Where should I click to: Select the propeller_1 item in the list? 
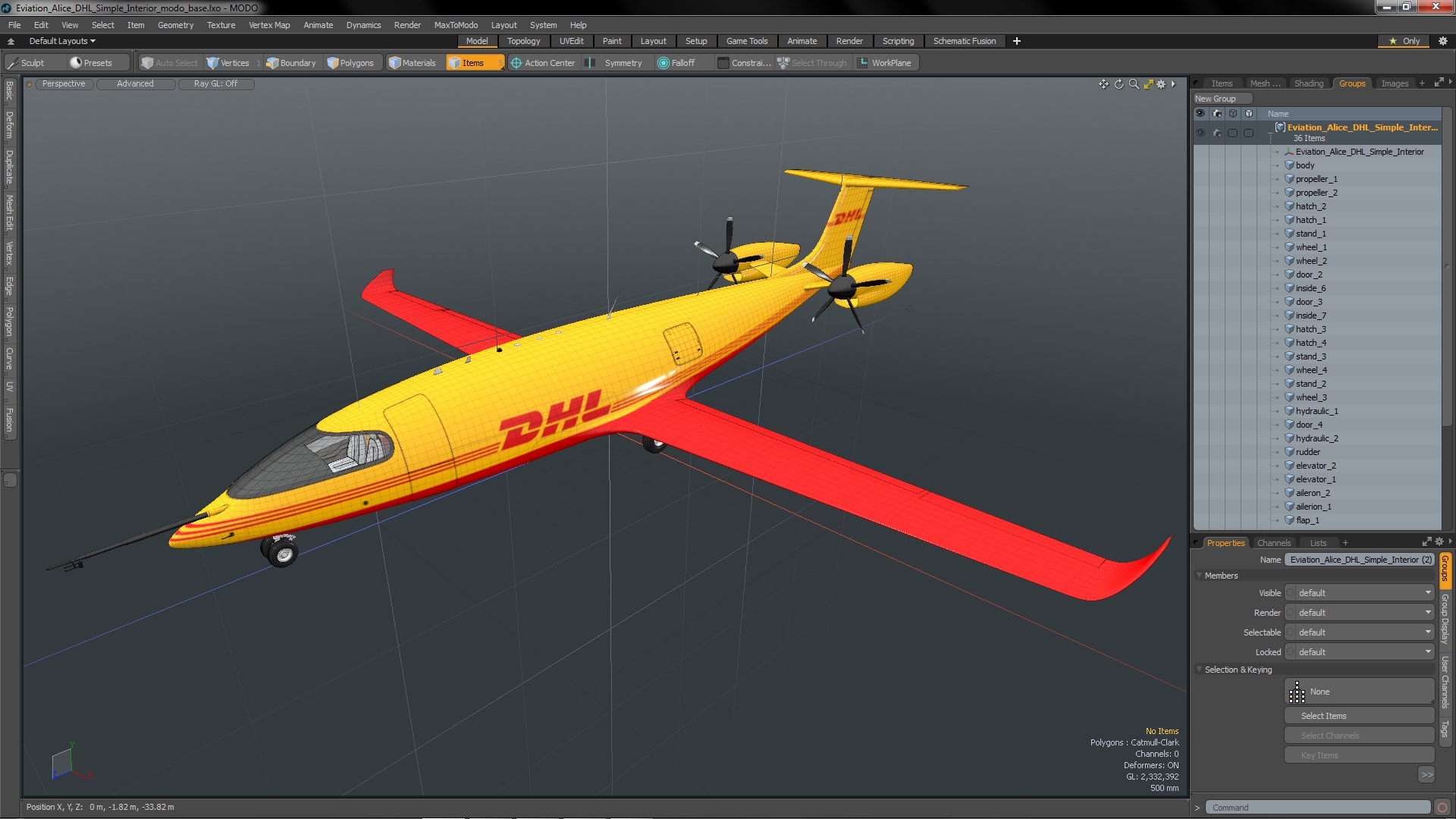[1316, 179]
